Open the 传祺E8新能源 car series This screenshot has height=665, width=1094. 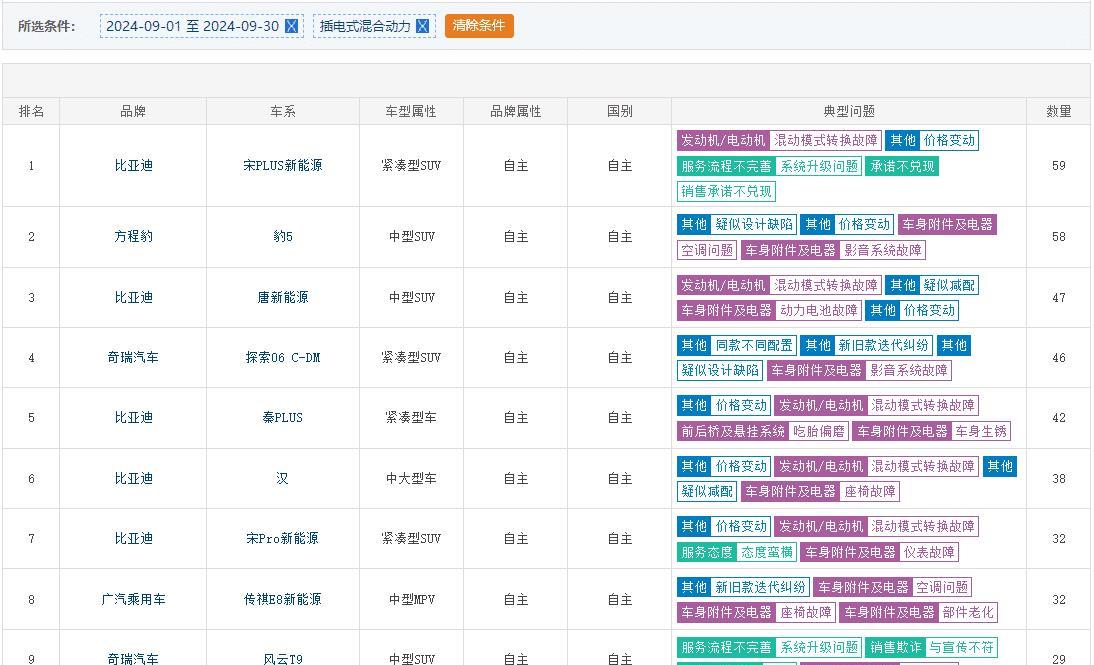click(283, 599)
